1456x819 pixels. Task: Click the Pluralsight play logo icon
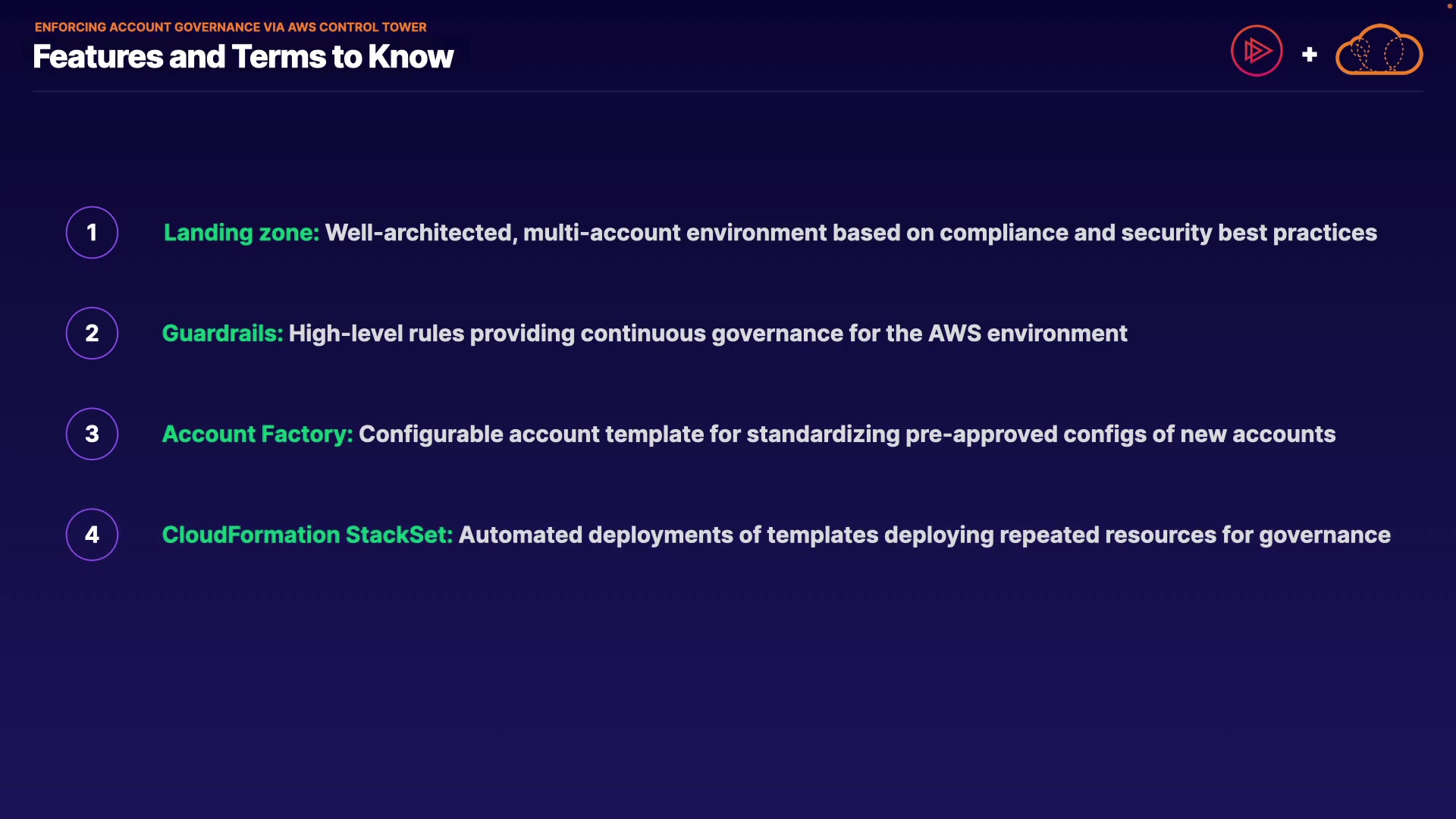pyautogui.click(x=1257, y=51)
